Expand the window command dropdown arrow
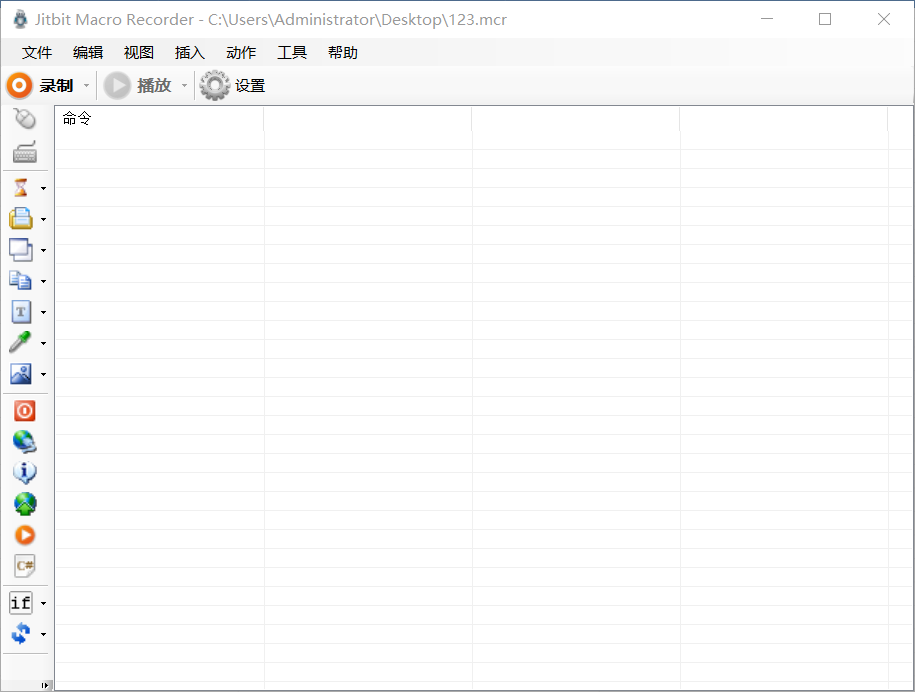915x692 pixels. pos(43,250)
